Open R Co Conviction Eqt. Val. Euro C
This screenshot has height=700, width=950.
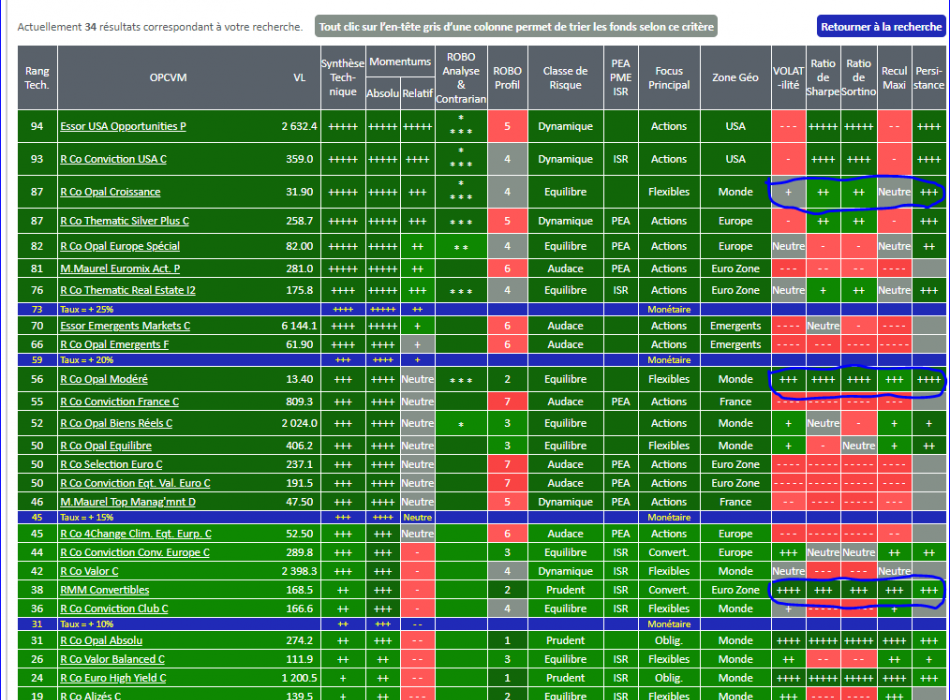[x=135, y=483]
